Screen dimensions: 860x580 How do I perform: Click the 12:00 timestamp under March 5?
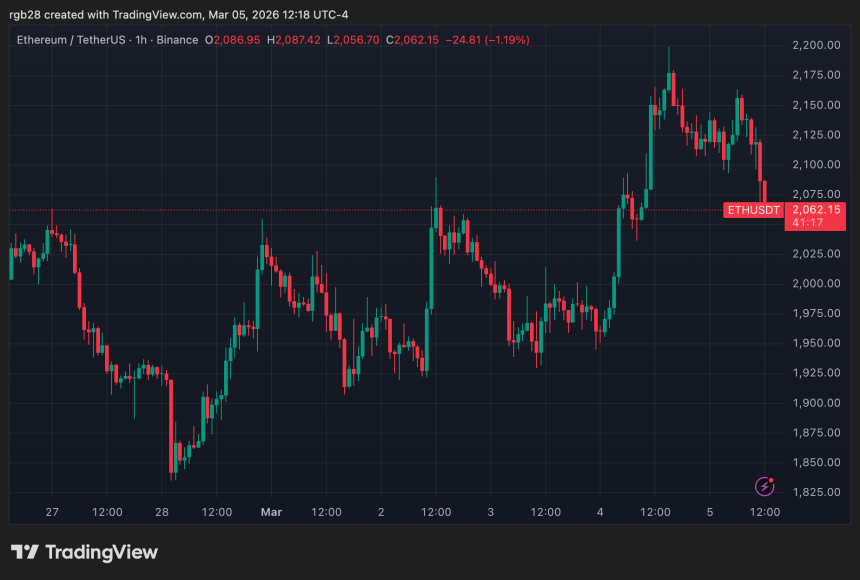coord(765,511)
